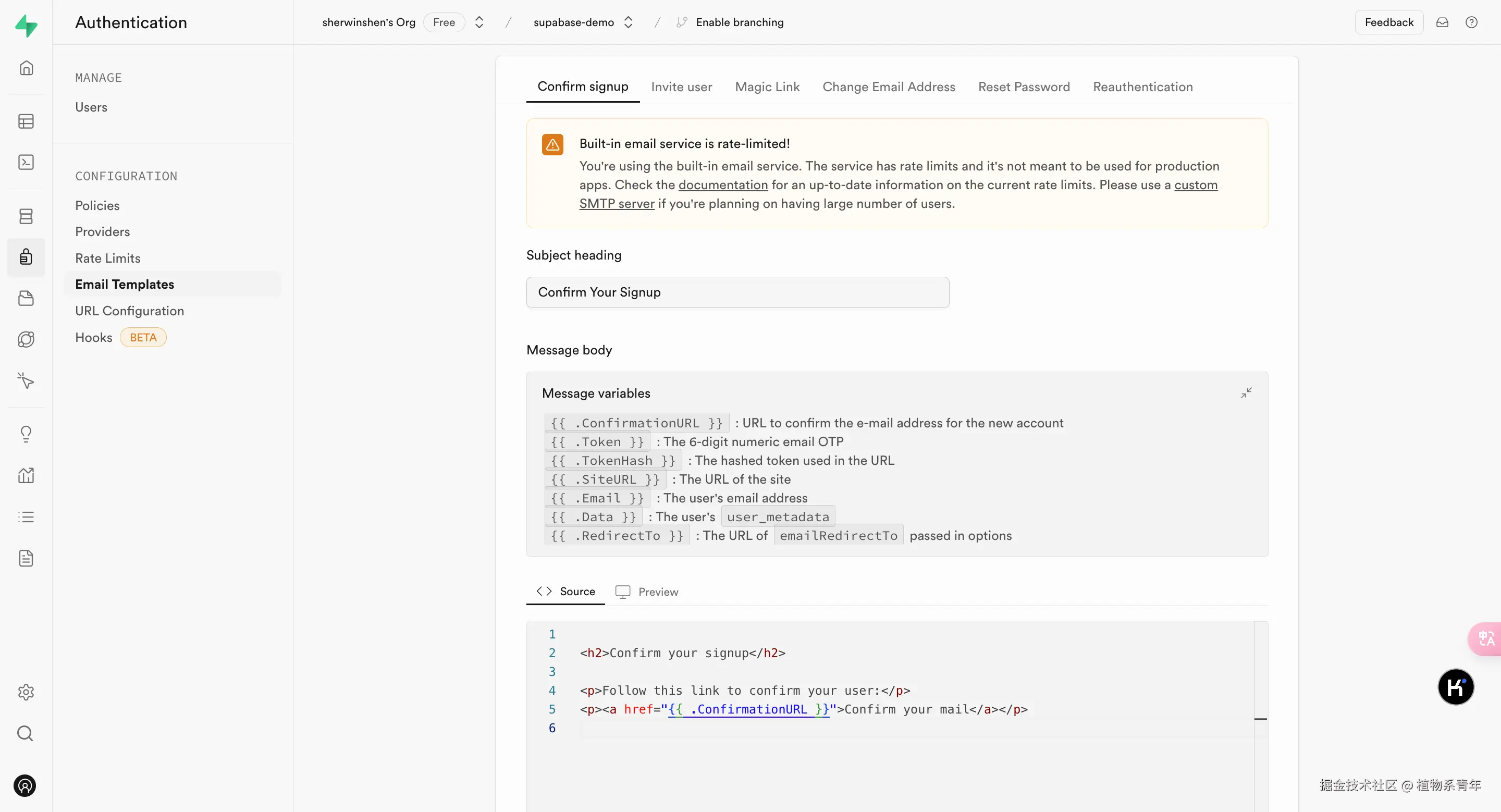Open the Database icon in sidebar

point(26,216)
